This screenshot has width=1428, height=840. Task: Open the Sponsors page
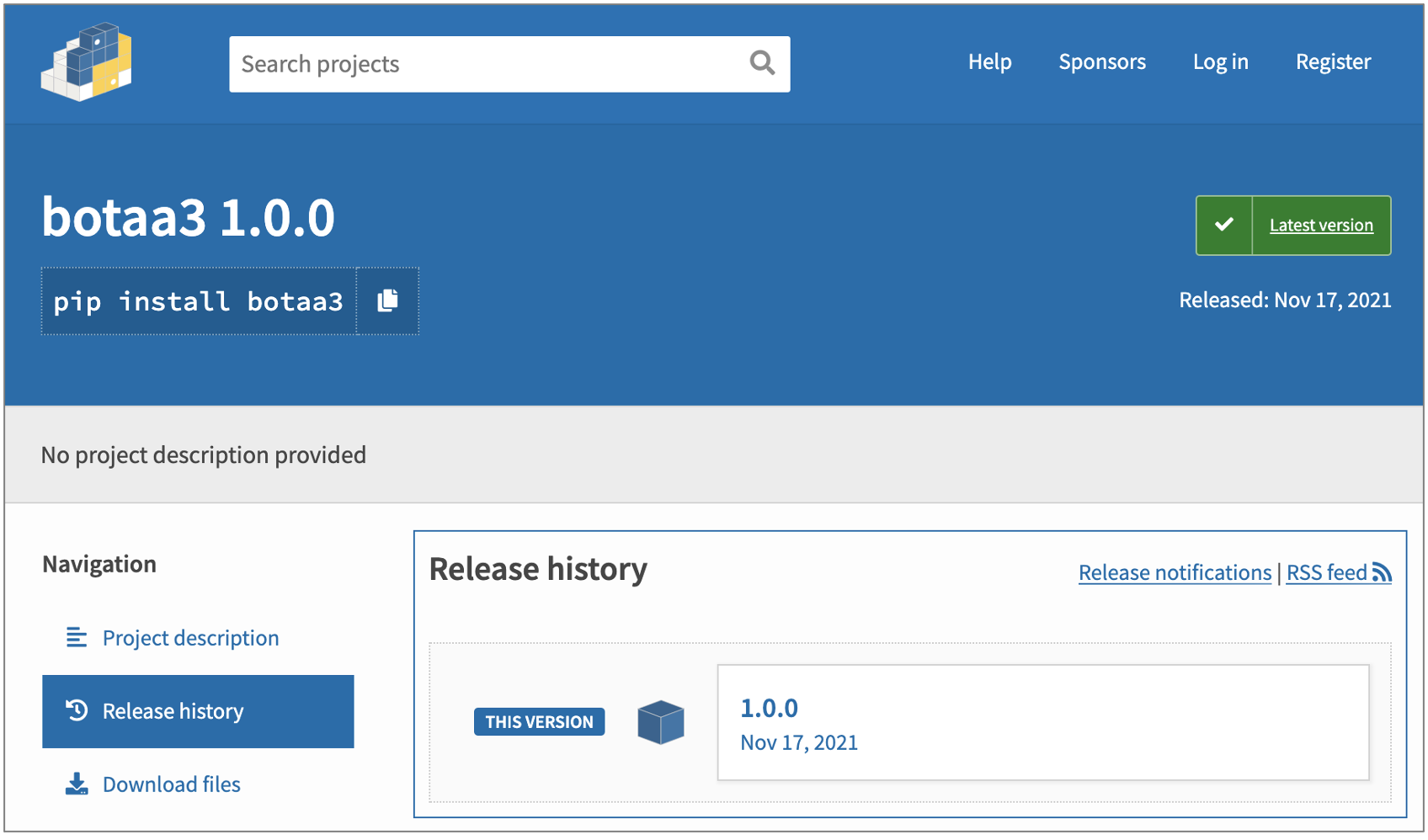1101,62
